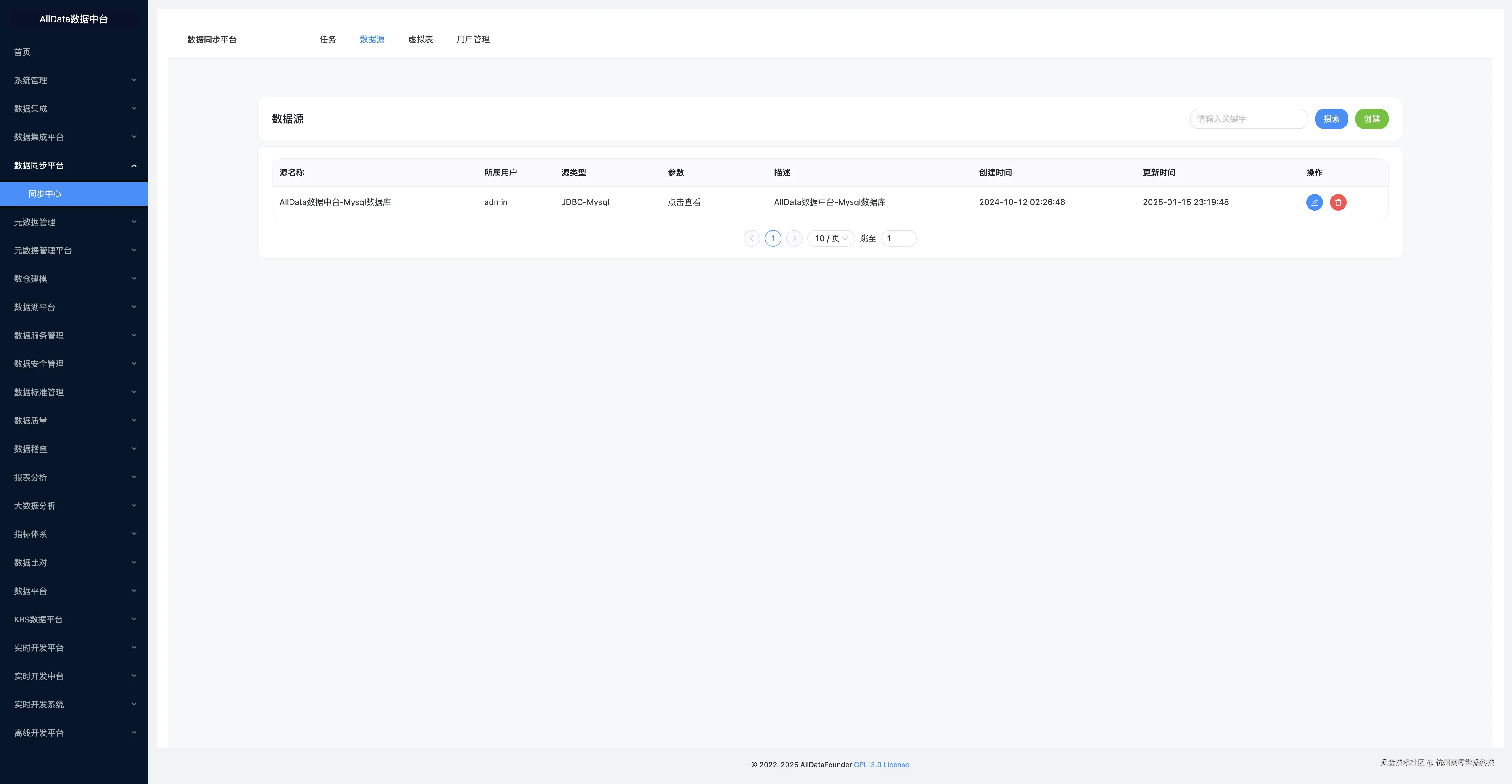Select 首页 in the sidebar
This screenshot has height=784, width=1512.
click(22, 52)
